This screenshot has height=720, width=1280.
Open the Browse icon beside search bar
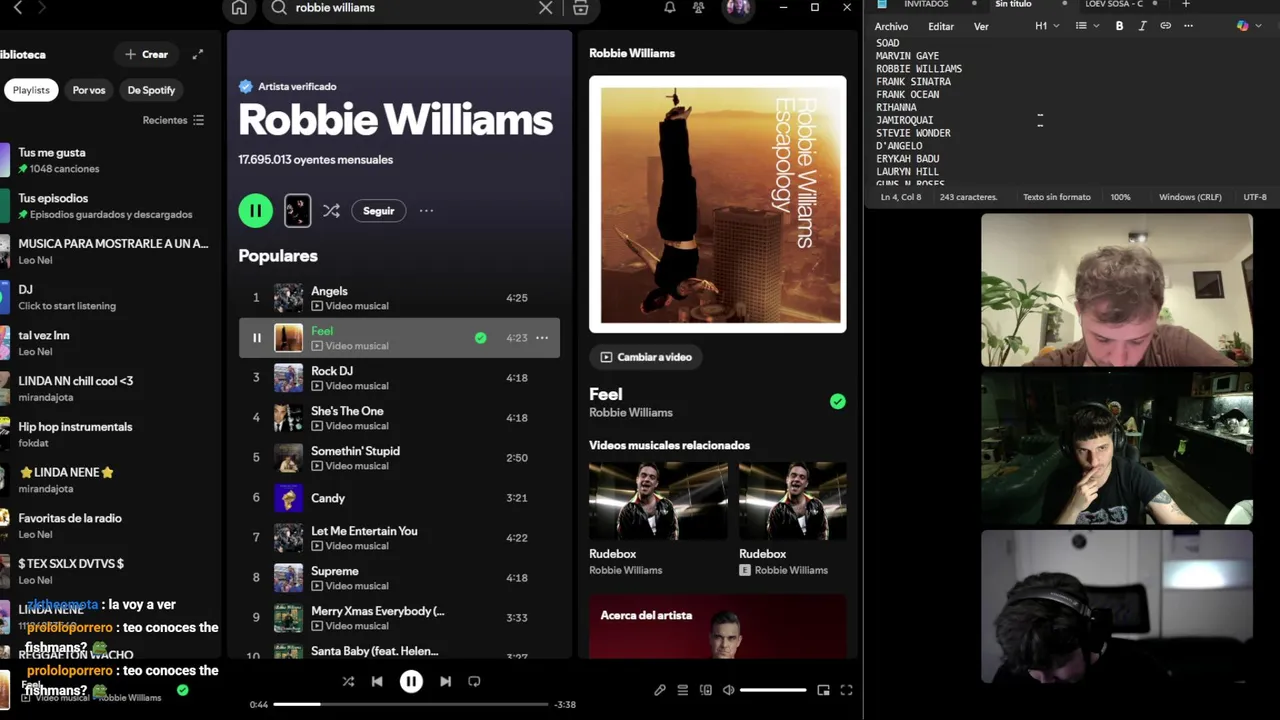coord(580,8)
